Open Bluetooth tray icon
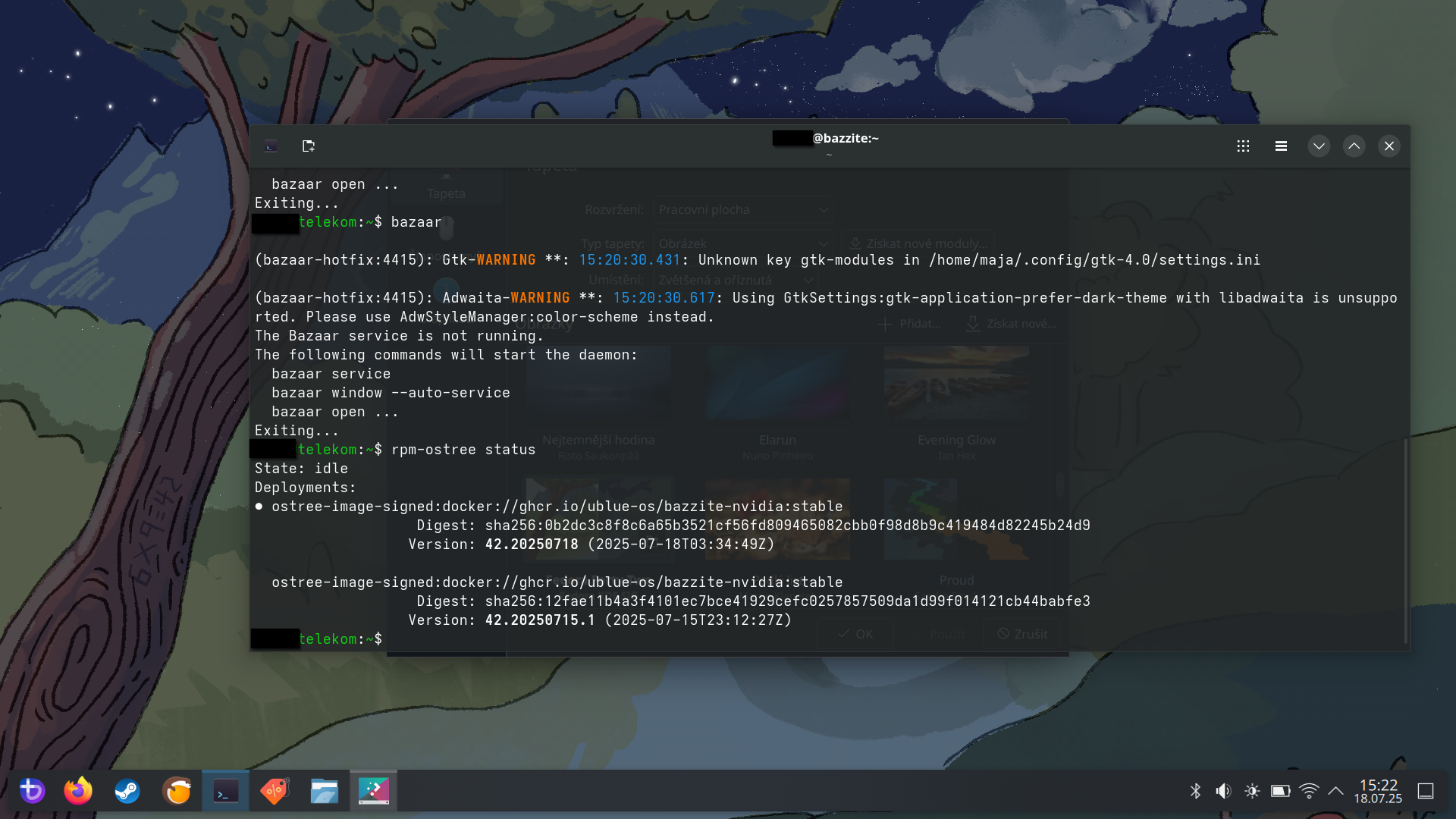The image size is (1456, 819). point(1196,791)
